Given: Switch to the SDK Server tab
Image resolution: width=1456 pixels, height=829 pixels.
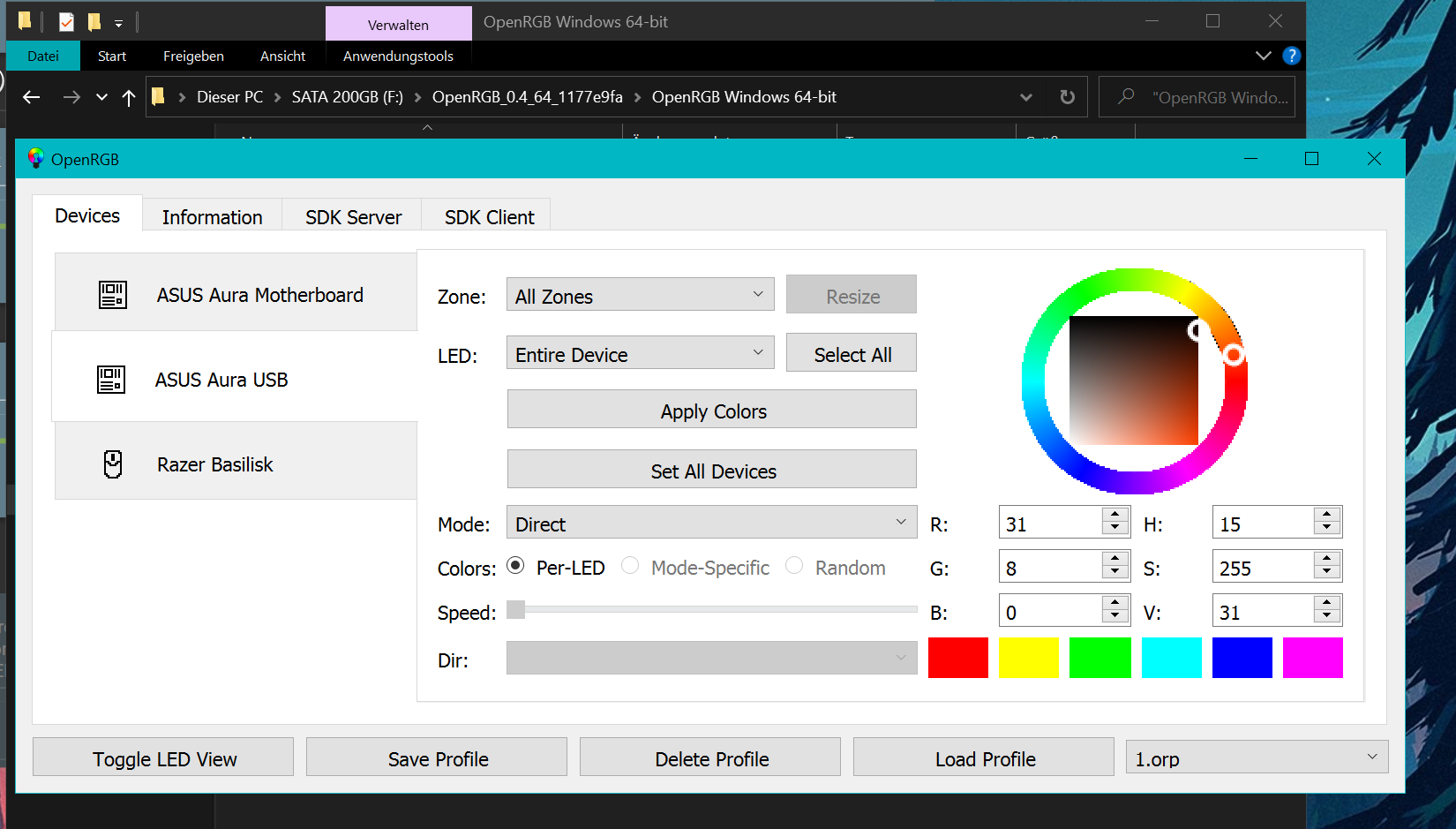Looking at the screenshot, I should (x=353, y=217).
